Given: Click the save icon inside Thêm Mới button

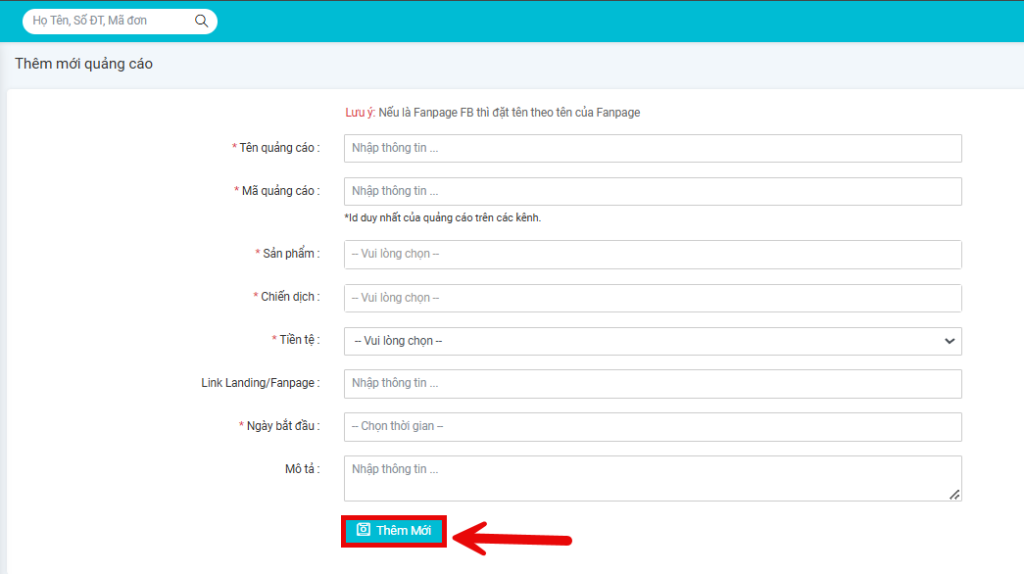Looking at the screenshot, I should (x=364, y=530).
